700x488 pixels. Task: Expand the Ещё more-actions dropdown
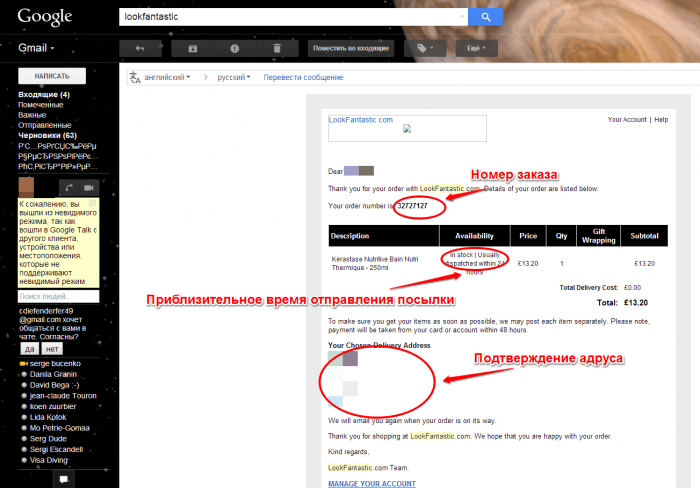tap(476, 48)
